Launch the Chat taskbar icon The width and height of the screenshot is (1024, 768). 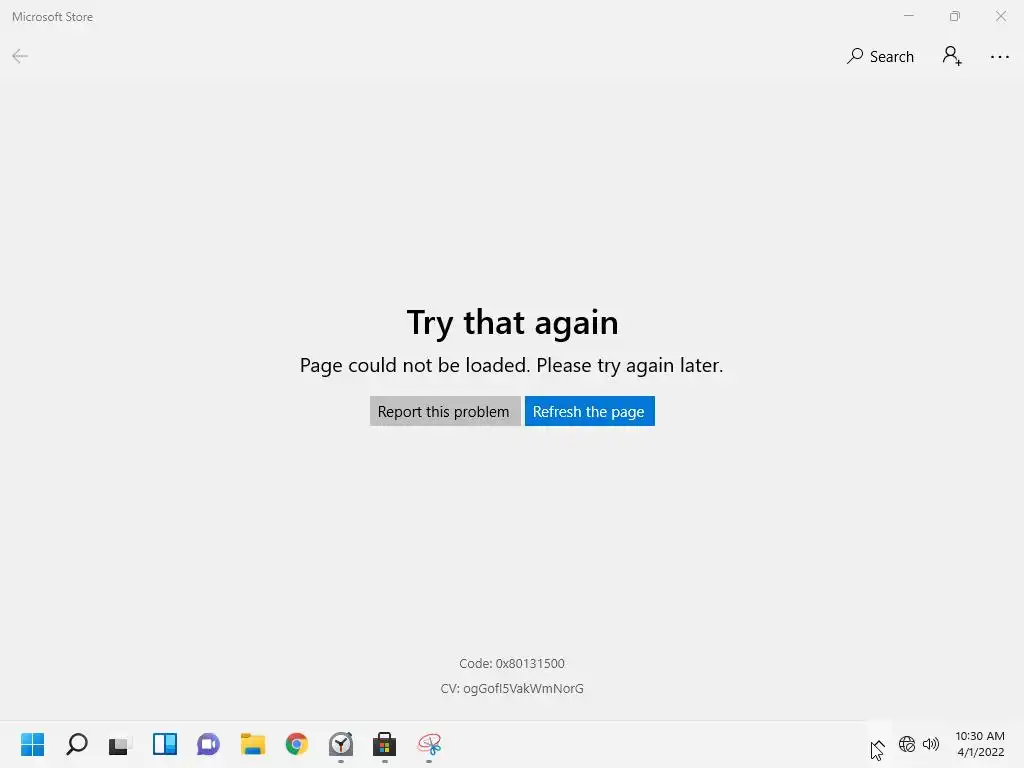pyautogui.click(x=208, y=744)
